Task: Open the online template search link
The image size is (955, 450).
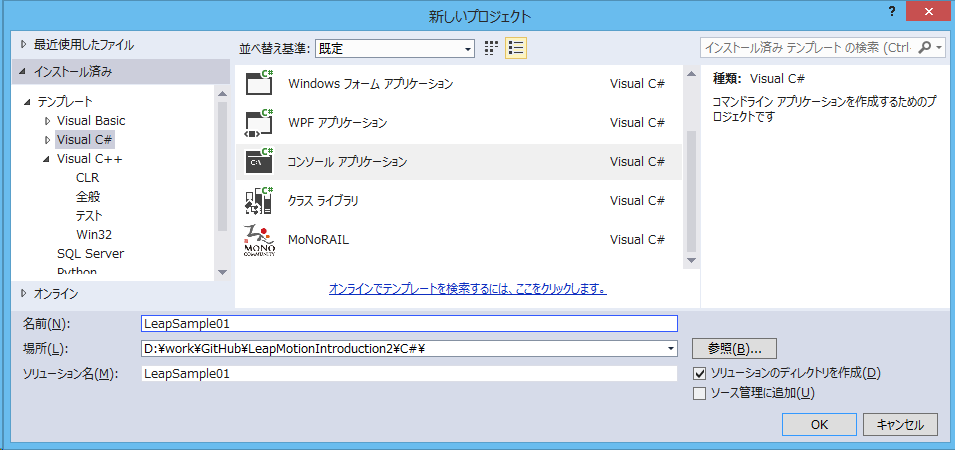Action: point(468,289)
